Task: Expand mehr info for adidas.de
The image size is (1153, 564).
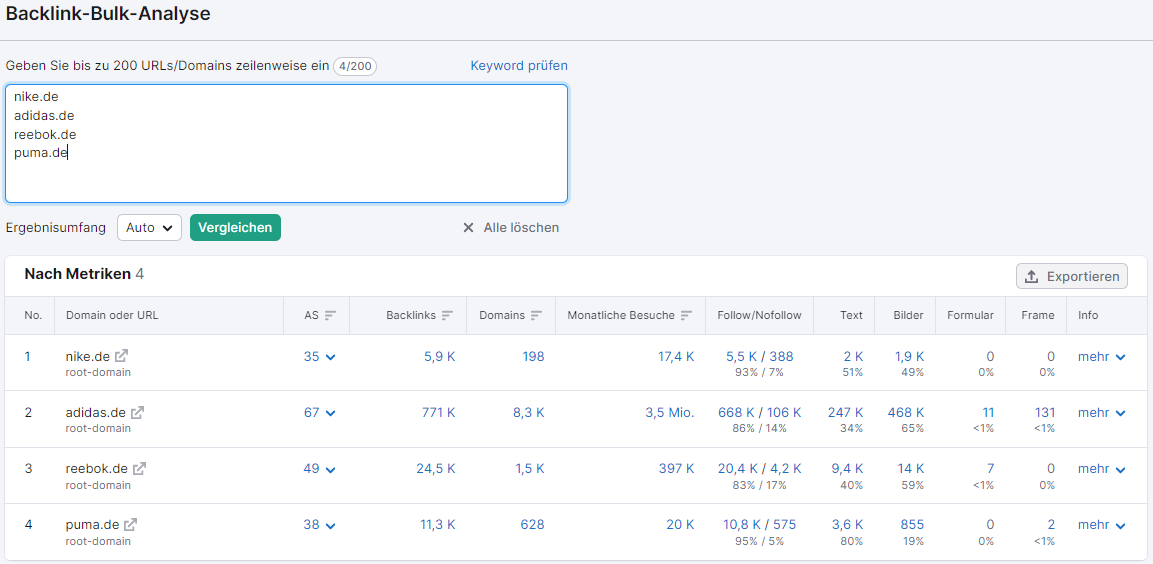Action: tap(1102, 413)
